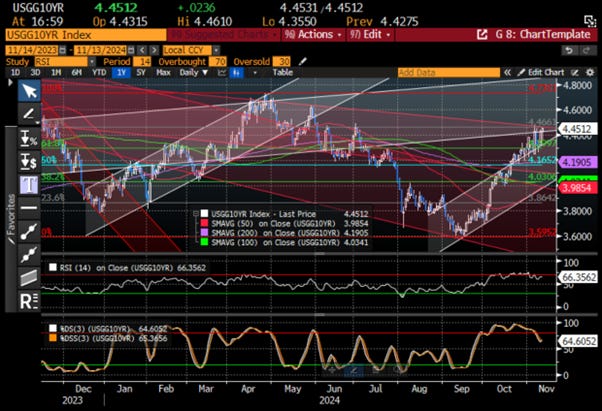
Task: Click the white 4.4512 last price tag
Action: (578, 129)
